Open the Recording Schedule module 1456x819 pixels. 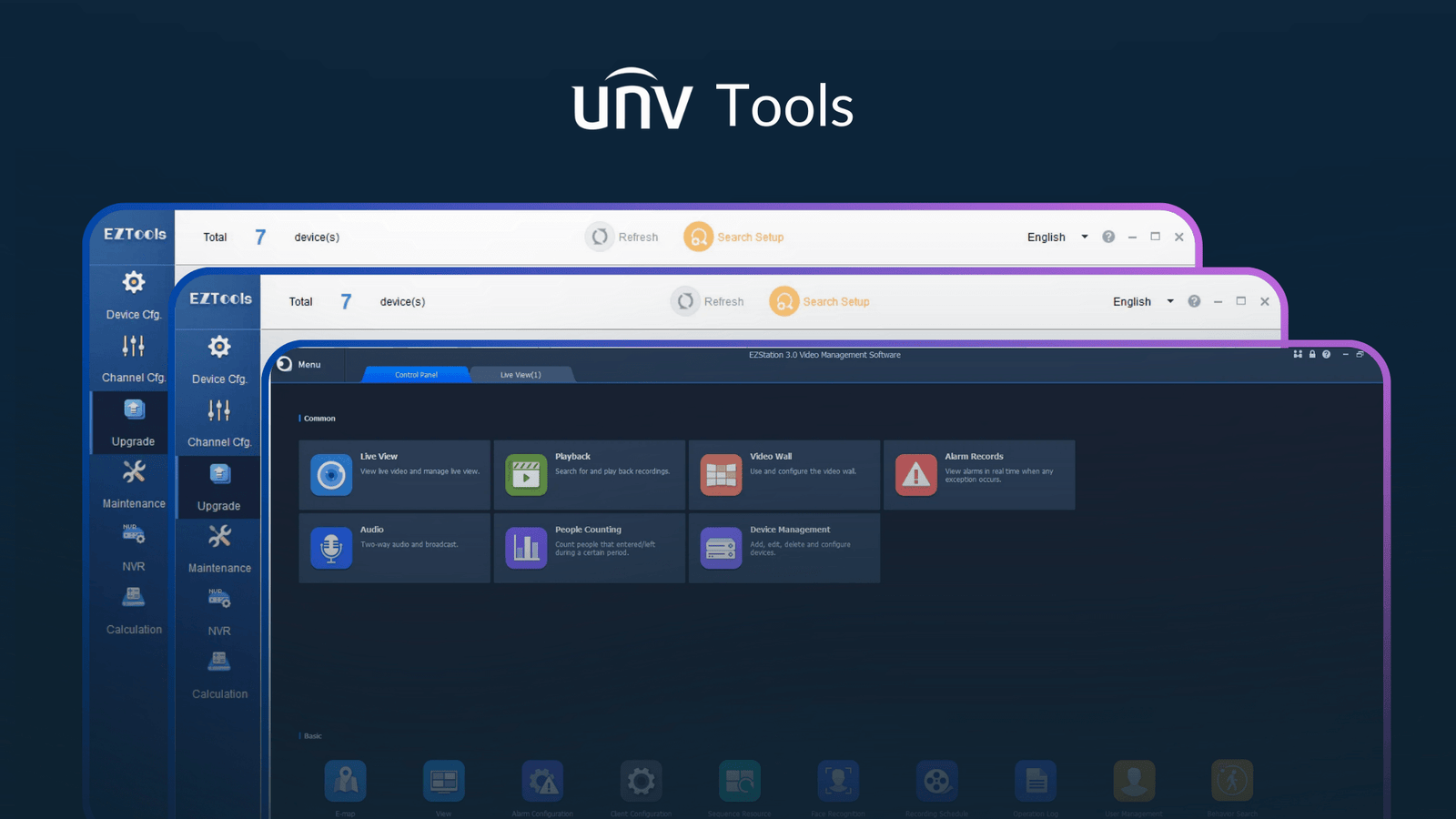936,781
